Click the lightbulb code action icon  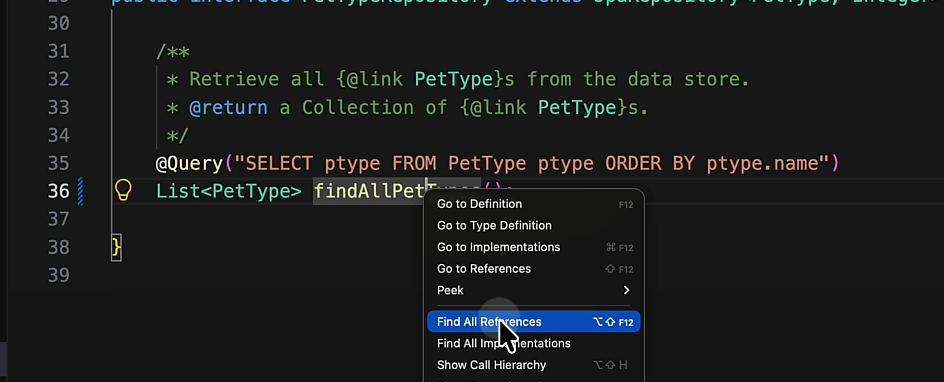click(x=123, y=190)
